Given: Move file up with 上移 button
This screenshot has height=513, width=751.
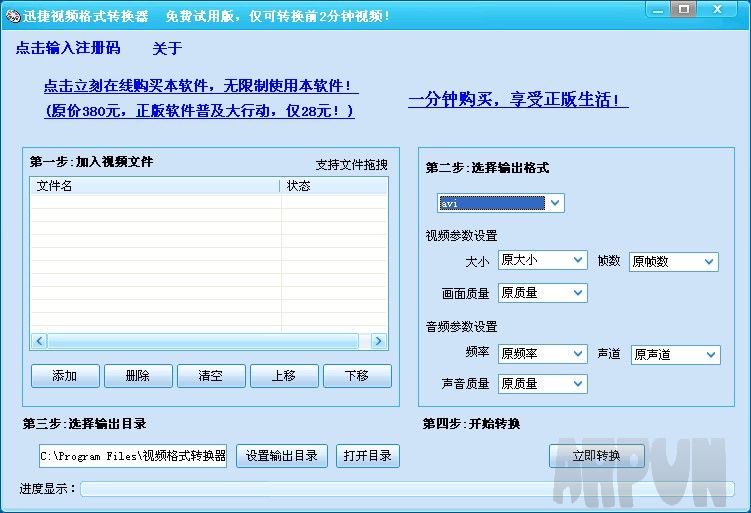Looking at the screenshot, I should pos(284,376).
